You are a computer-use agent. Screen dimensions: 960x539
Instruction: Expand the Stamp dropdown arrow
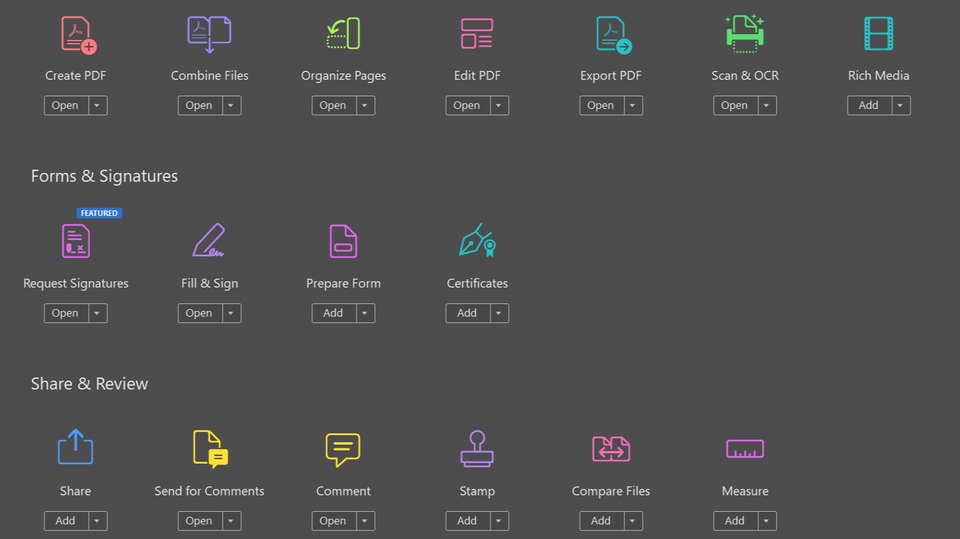coord(499,521)
